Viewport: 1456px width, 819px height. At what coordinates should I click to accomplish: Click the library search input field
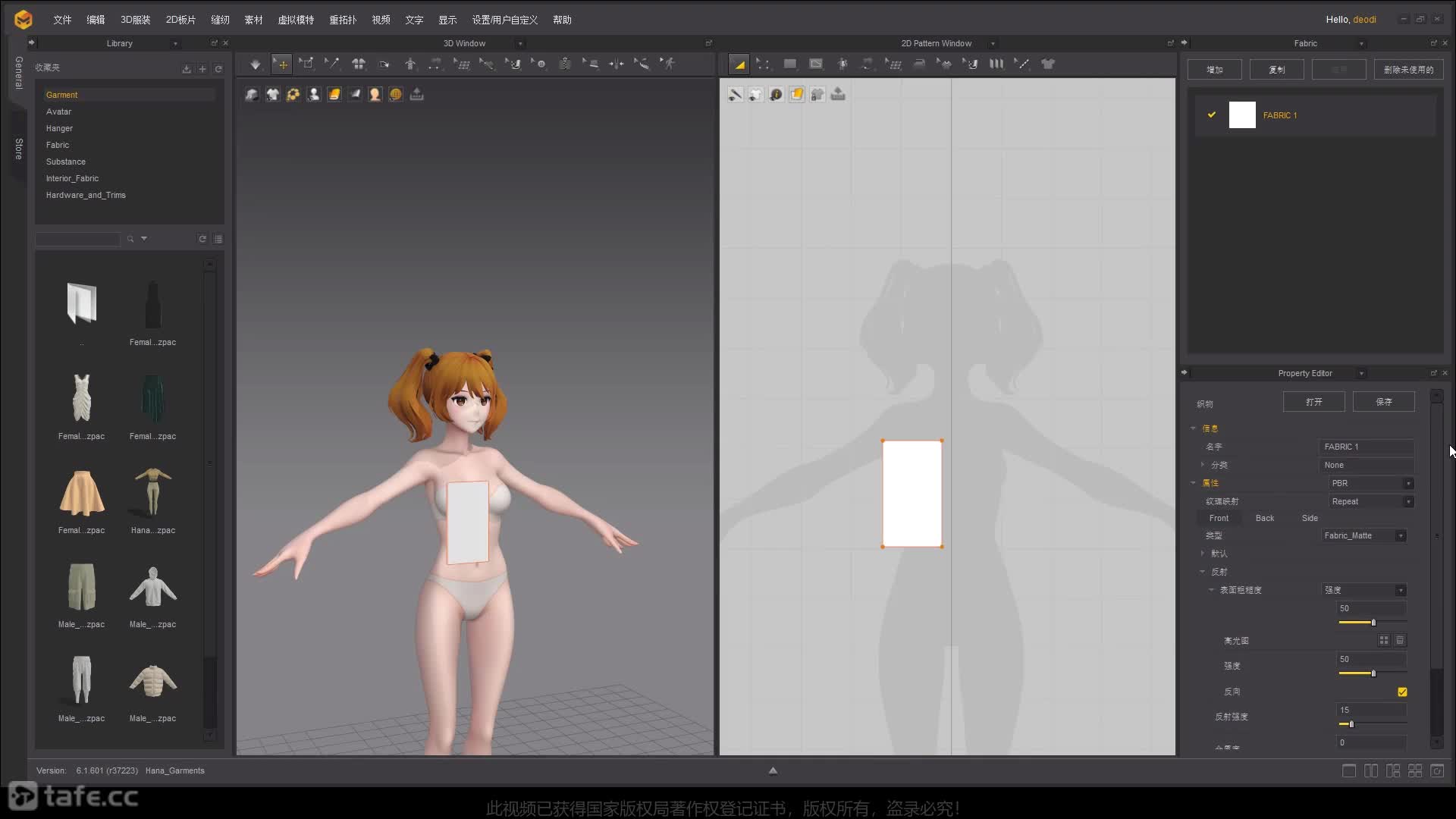[77, 239]
